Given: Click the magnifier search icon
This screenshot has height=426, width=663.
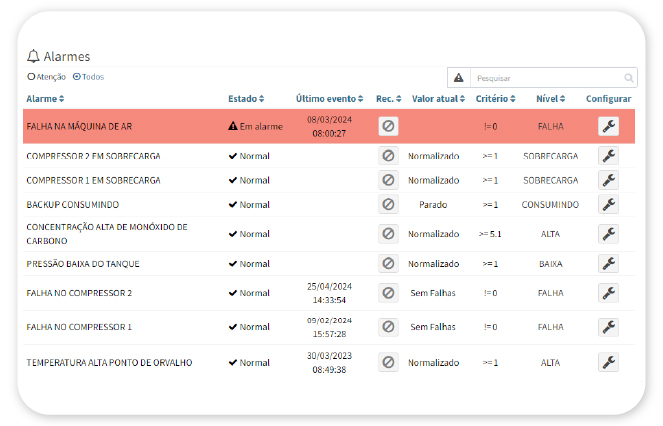Looking at the screenshot, I should click(628, 78).
